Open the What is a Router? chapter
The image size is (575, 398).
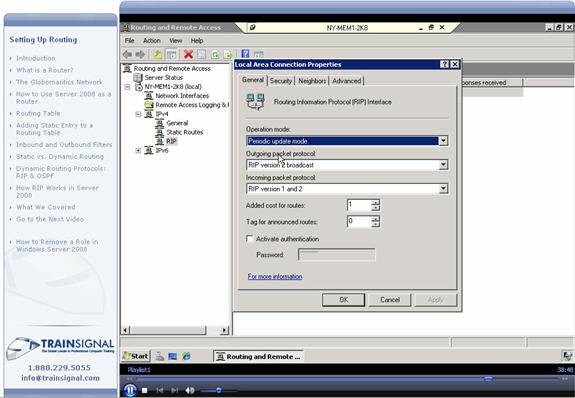pos(45,70)
